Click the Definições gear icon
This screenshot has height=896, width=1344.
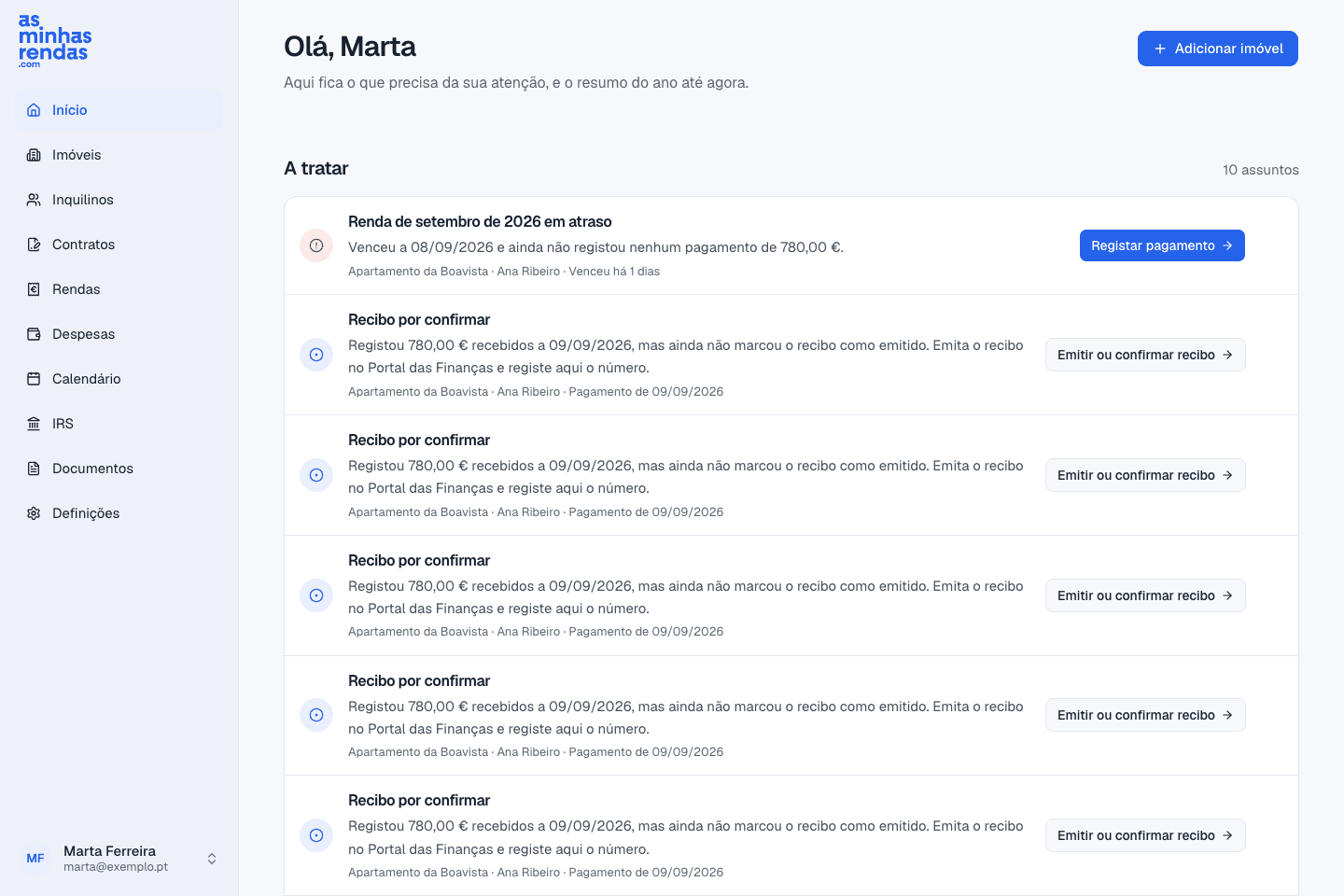click(x=34, y=513)
